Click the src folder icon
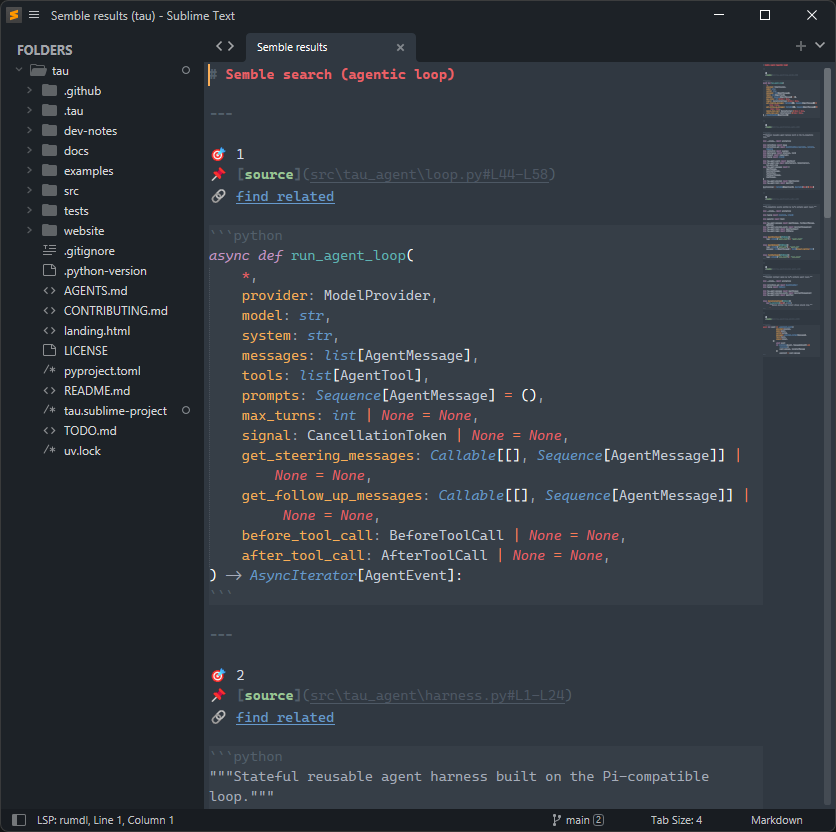This screenshot has height=832, width=836. pyautogui.click(x=50, y=190)
